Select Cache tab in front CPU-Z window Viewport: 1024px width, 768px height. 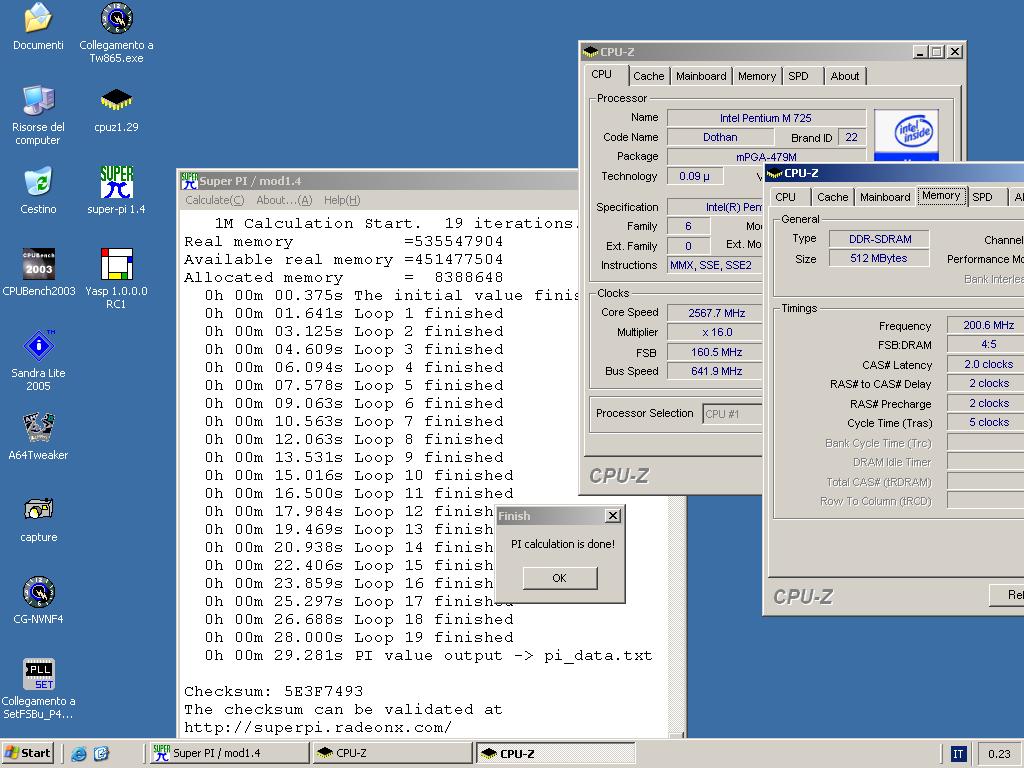point(832,197)
